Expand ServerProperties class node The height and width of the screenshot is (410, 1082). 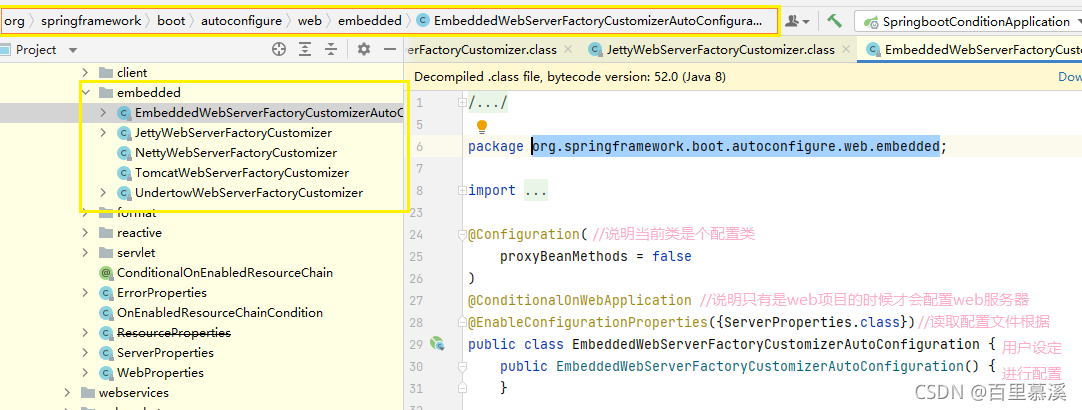pos(86,353)
